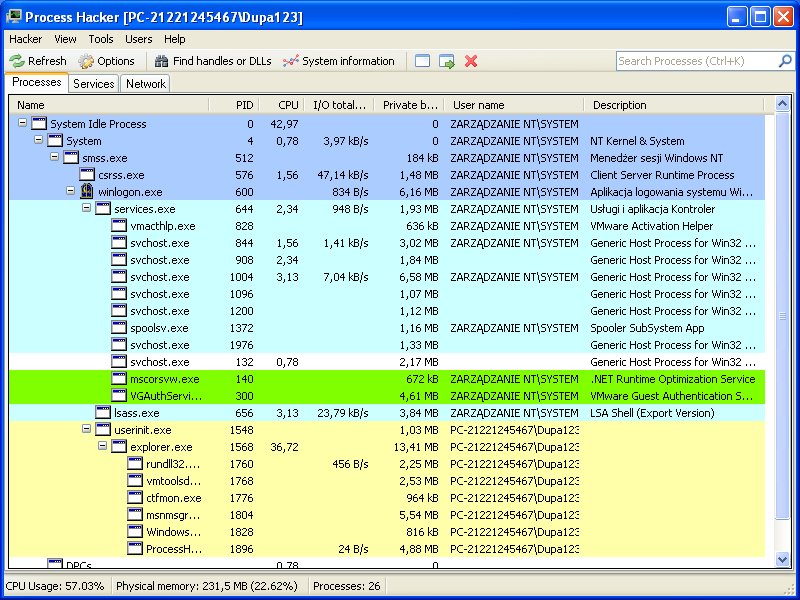Sort by the PID column header
Image resolution: width=800 pixels, height=600 pixels.
tap(244, 105)
